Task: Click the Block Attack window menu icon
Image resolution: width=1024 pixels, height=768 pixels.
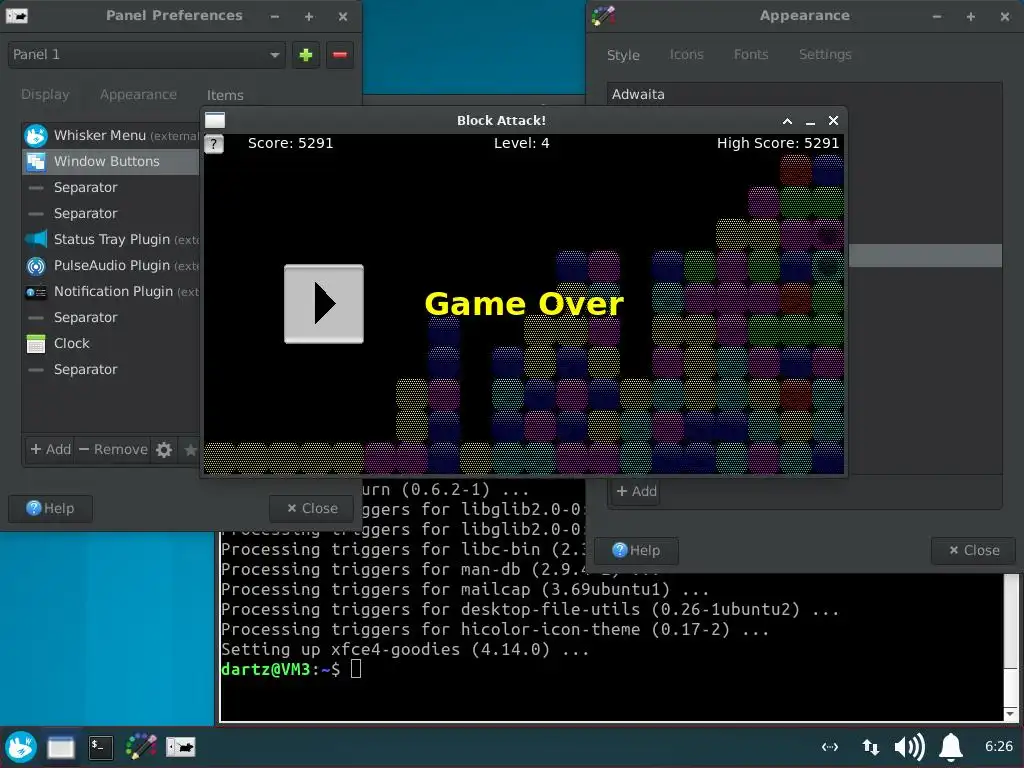Action: (x=215, y=120)
